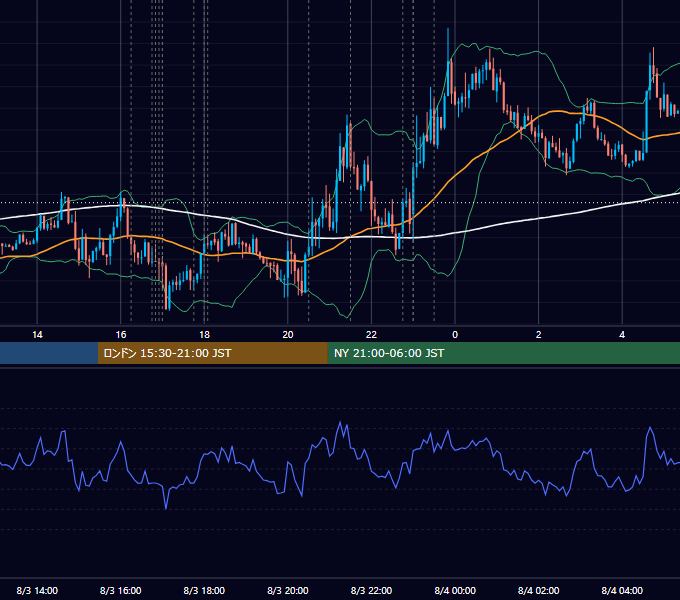Click the 8/4 02:00 date label
Image resolution: width=680 pixels, height=600 pixels.
click(x=539, y=590)
